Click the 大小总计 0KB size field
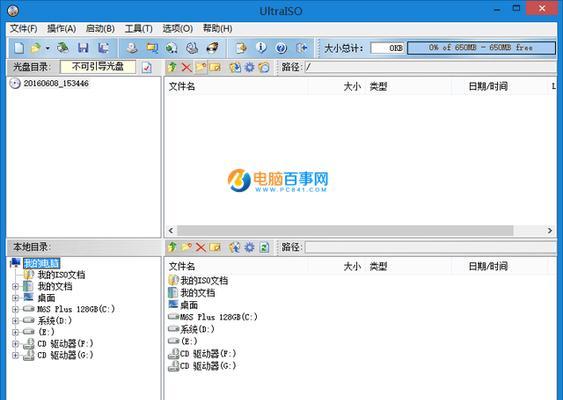 tap(387, 48)
